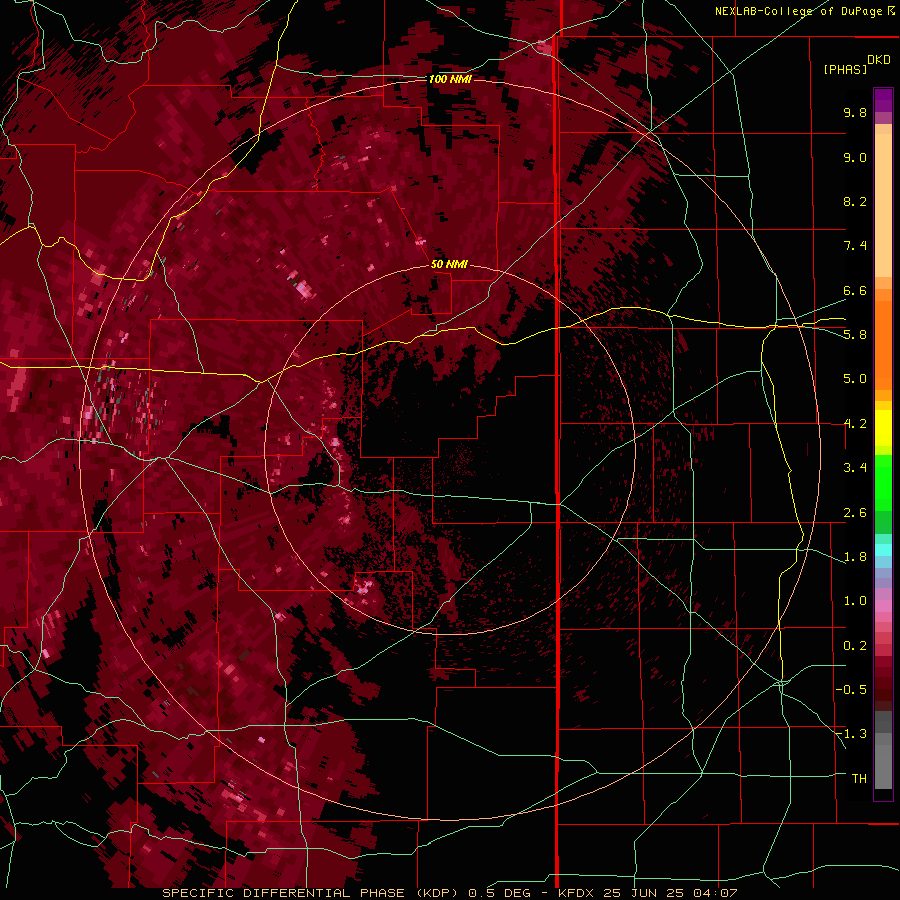This screenshot has height=900, width=900.
Task: Click the 4.2 value on the color scale
Action: coord(855,424)
